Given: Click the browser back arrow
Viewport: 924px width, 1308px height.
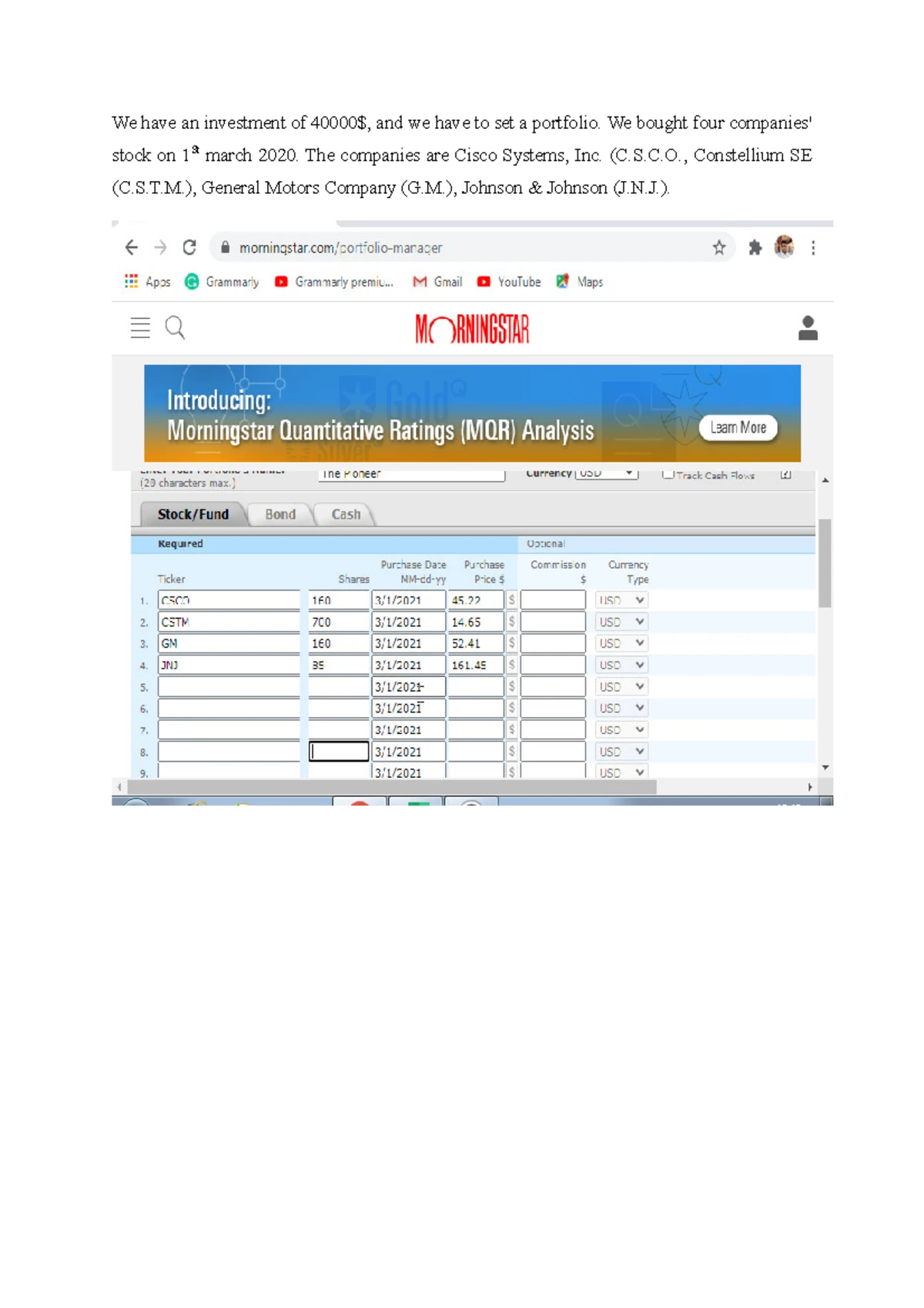Looking at the screenshot, I should pyautogui.click(x=132, y=247).
